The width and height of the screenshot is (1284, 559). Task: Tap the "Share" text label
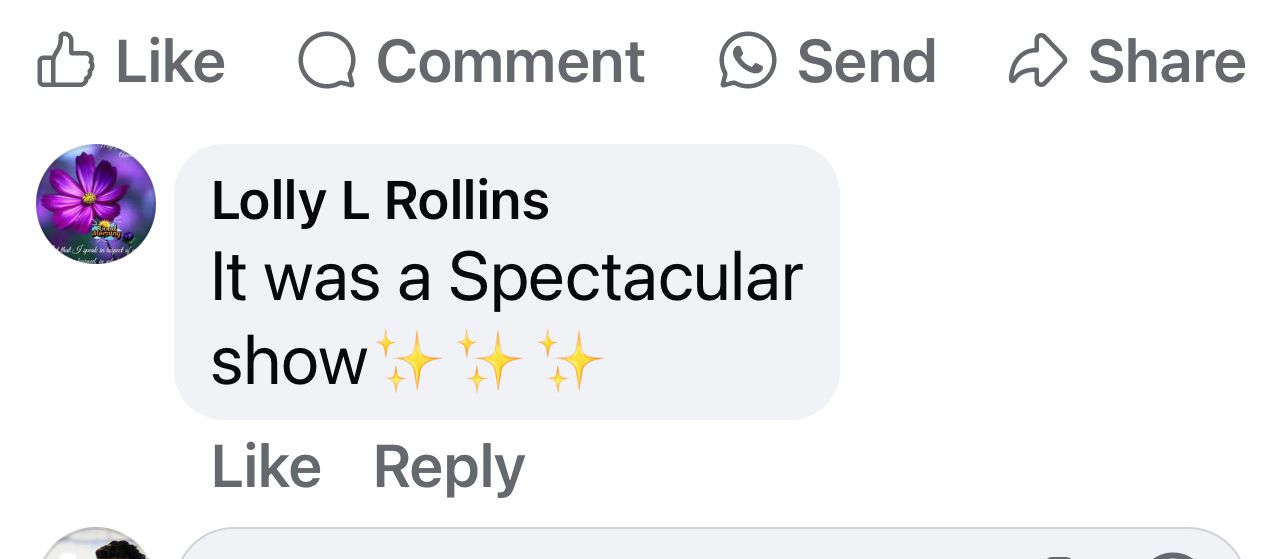(1166, 62)
